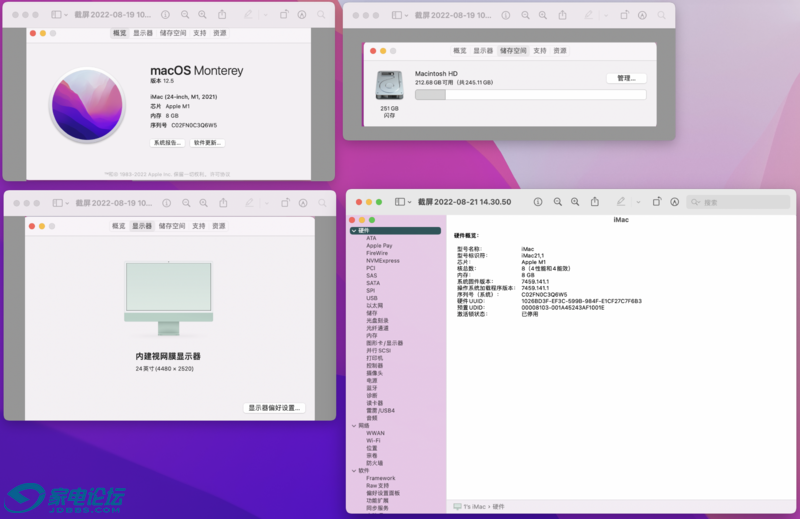Rotate the 内建视网膜显示器 screenshot

tap(285, 203)
